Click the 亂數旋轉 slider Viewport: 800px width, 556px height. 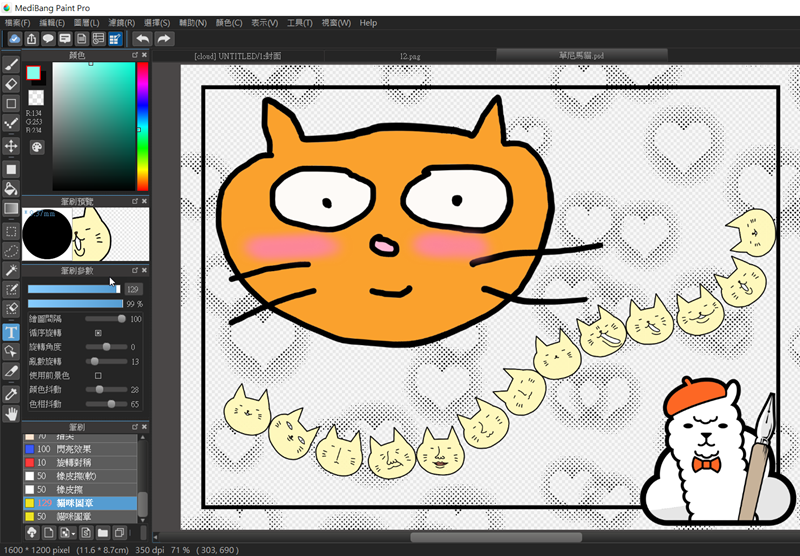click(x=106, y=361)
